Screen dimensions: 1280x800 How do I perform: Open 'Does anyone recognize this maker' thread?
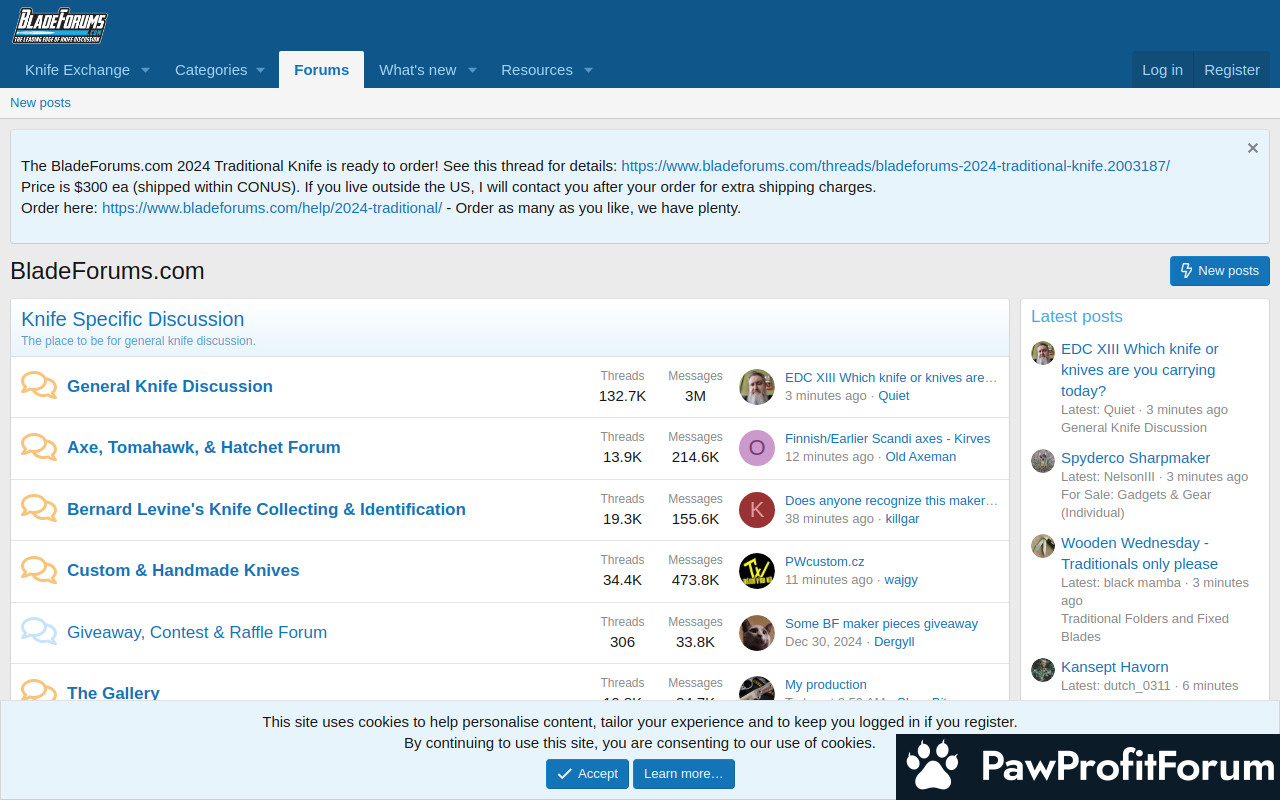[891, 500]
